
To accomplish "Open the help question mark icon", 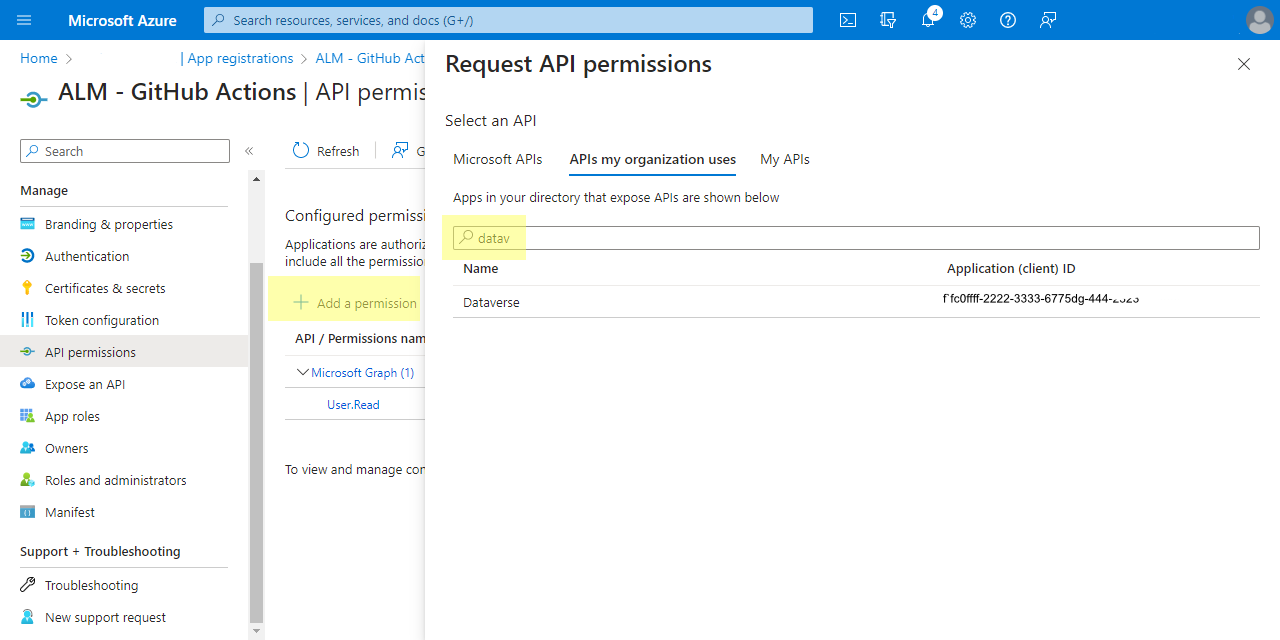I will point(1007,20).
